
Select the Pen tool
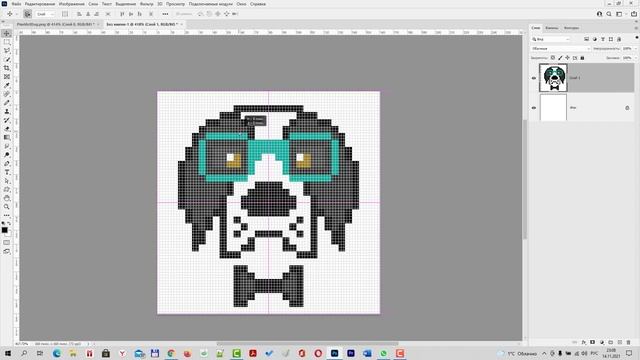[x=7, y=163]
